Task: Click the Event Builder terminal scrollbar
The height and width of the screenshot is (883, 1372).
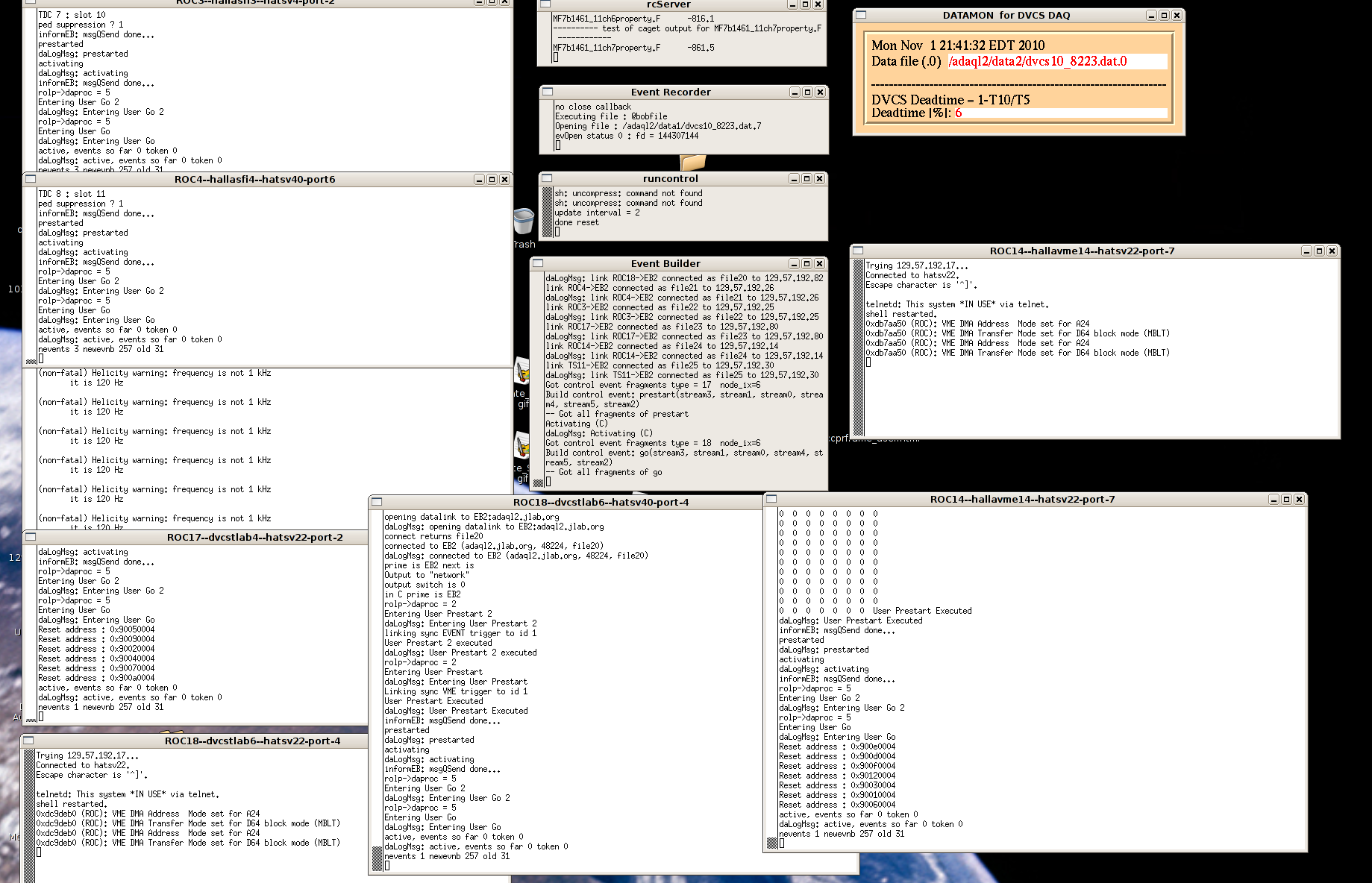Action: [x=539, y=380]
